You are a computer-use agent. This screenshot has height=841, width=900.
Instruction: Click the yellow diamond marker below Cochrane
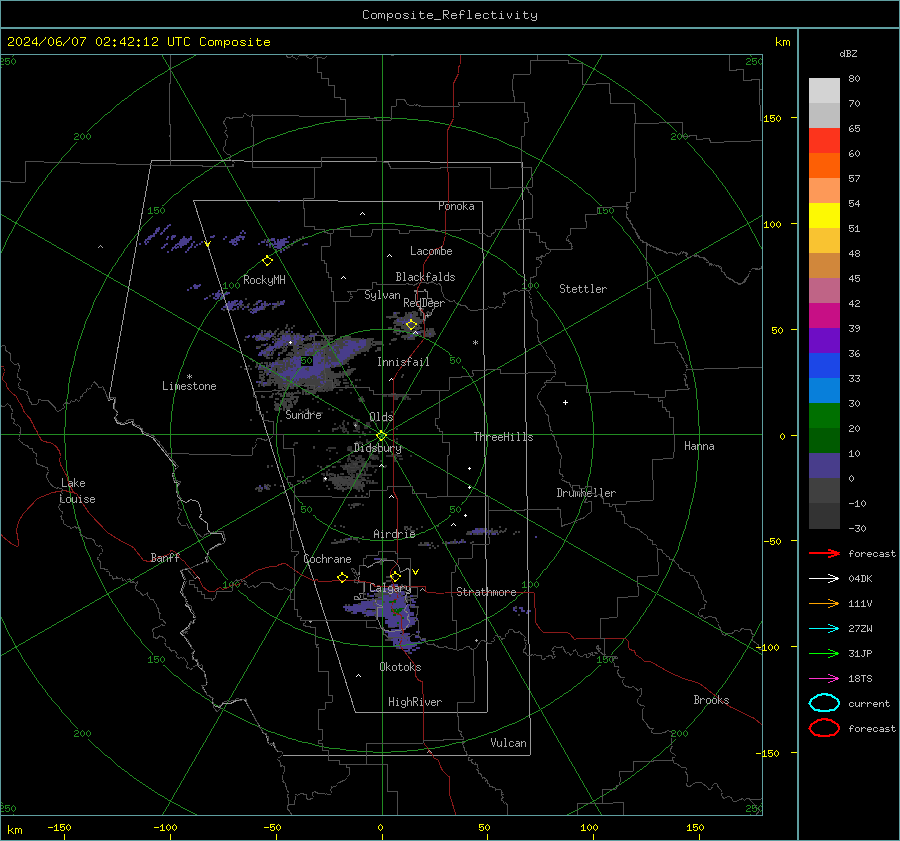point(343,578)
